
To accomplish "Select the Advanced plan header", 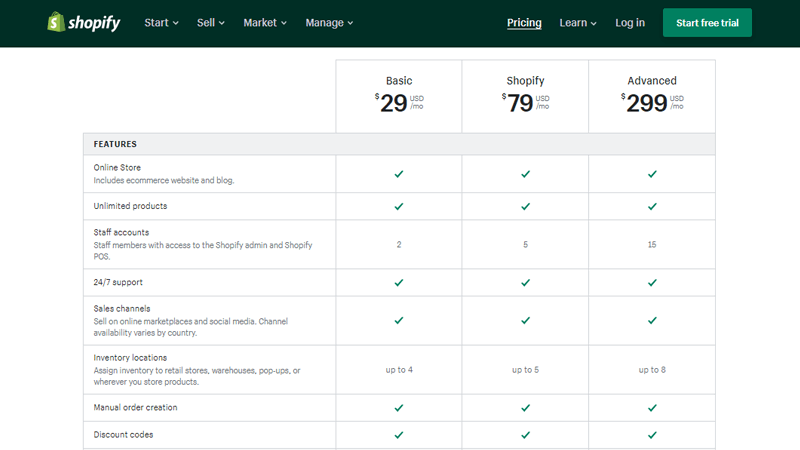I will (x=652, y=81).
